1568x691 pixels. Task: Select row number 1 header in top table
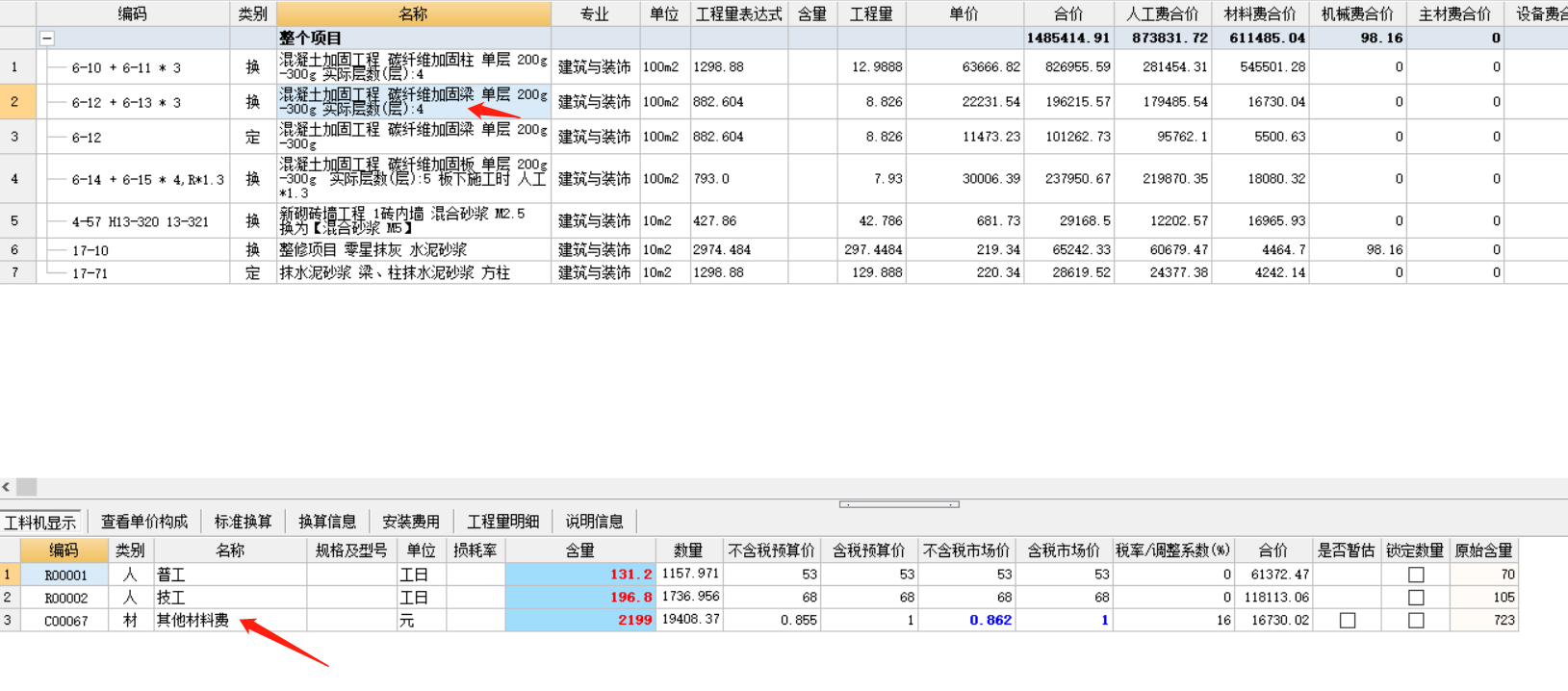17,67
